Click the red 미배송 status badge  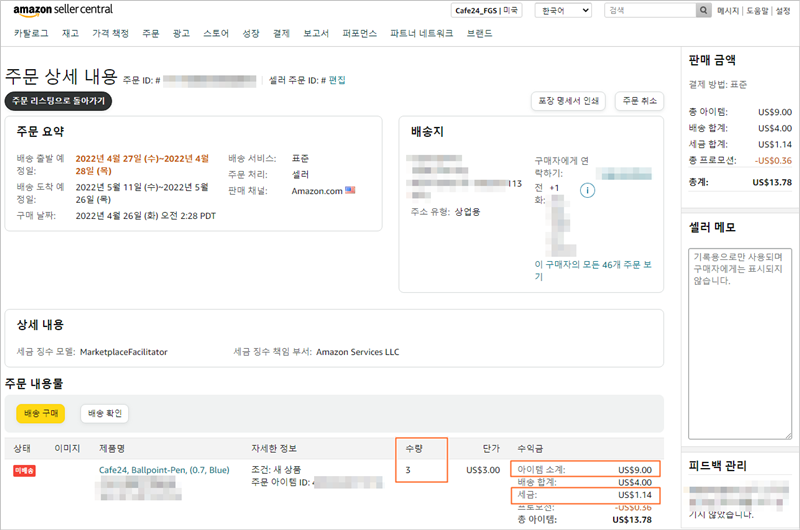point(24,470)
